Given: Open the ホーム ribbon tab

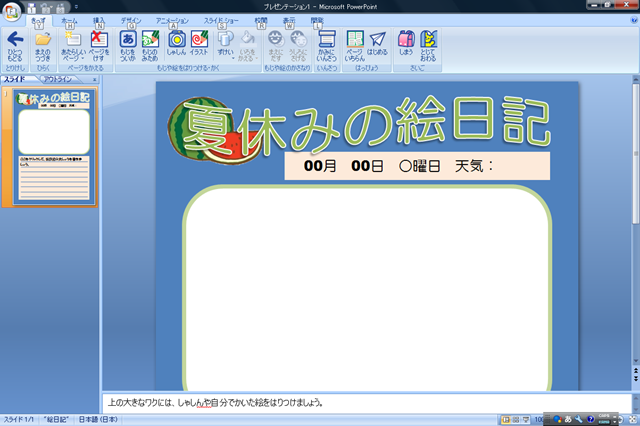Looking at the screenshot, I should point(69,20).
